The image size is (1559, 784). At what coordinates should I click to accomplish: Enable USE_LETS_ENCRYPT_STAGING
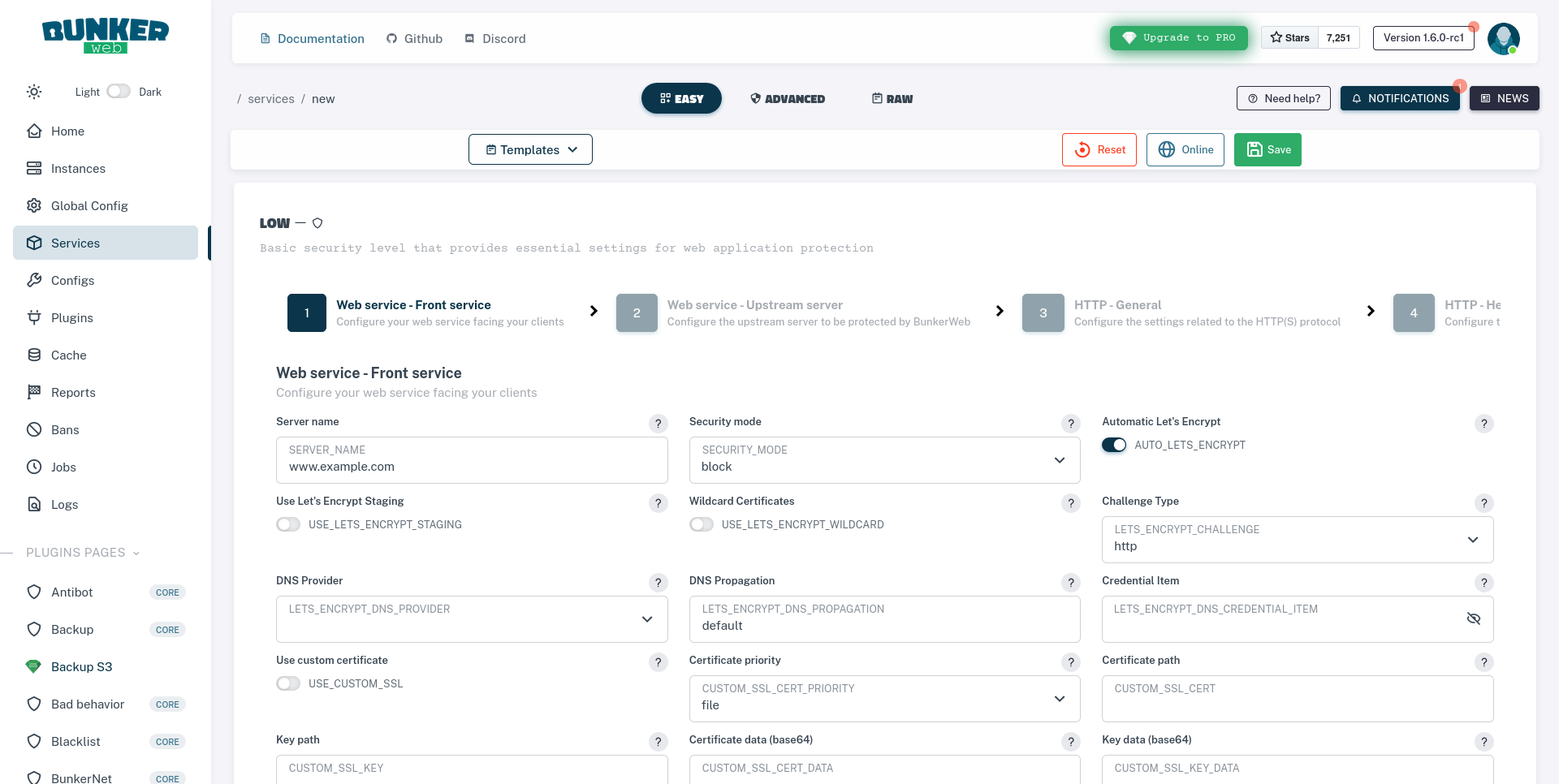288,524
